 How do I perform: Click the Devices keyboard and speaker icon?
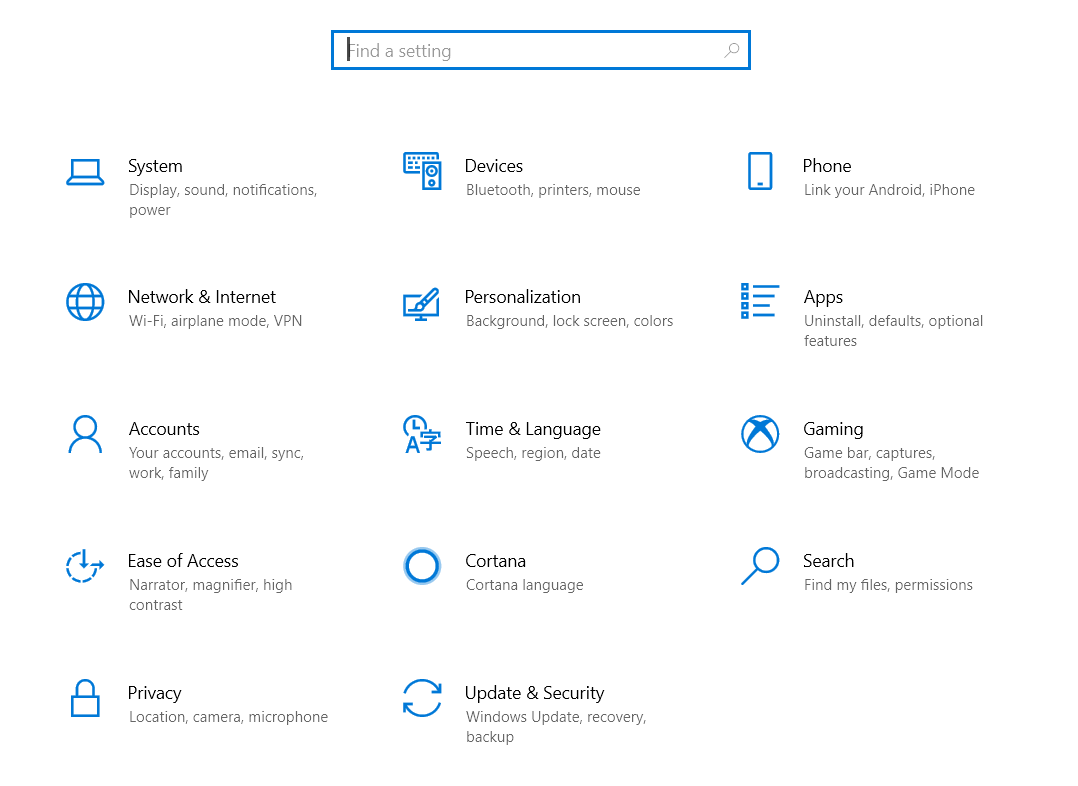pos(422,171)
